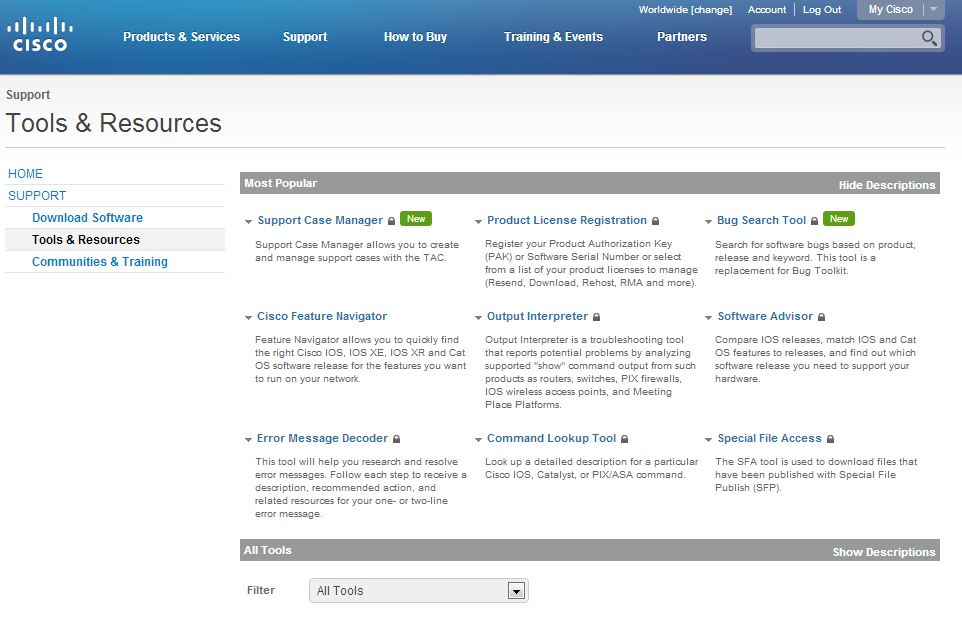Open the Account link

pos(767,10)
